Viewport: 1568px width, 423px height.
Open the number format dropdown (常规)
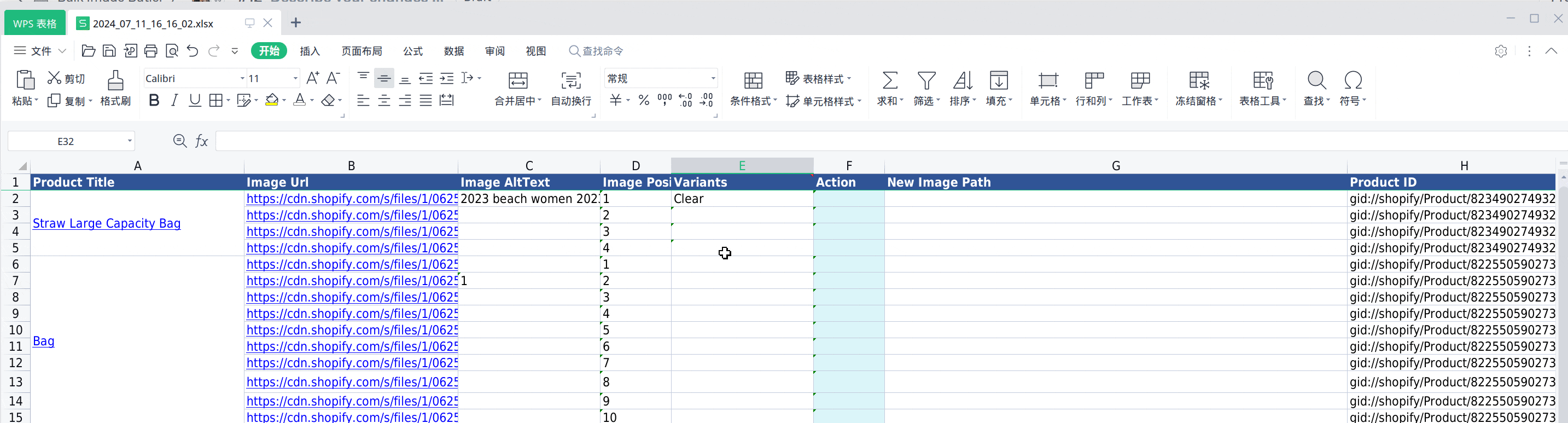click(713, 78)
